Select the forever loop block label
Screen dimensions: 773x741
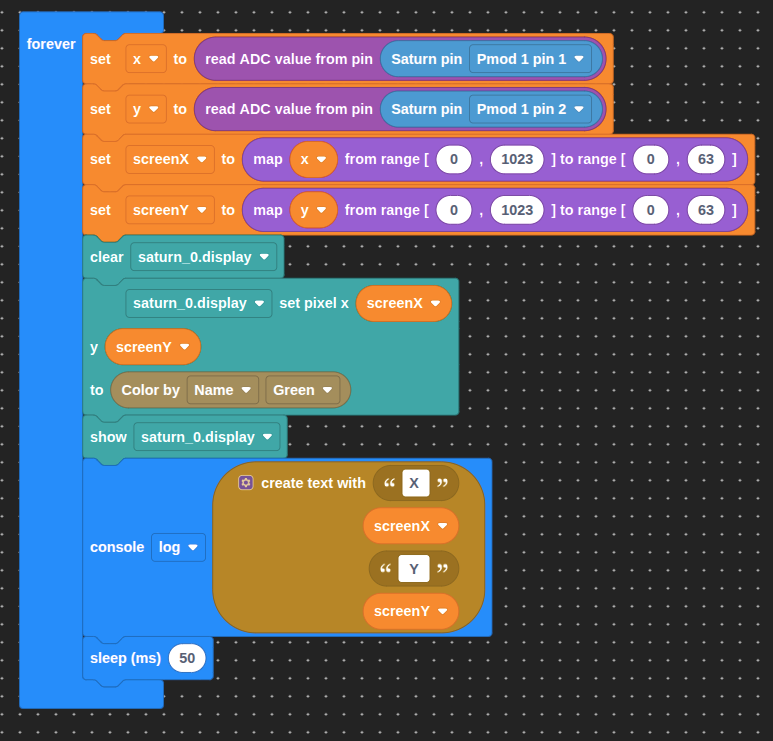(51, 44)
